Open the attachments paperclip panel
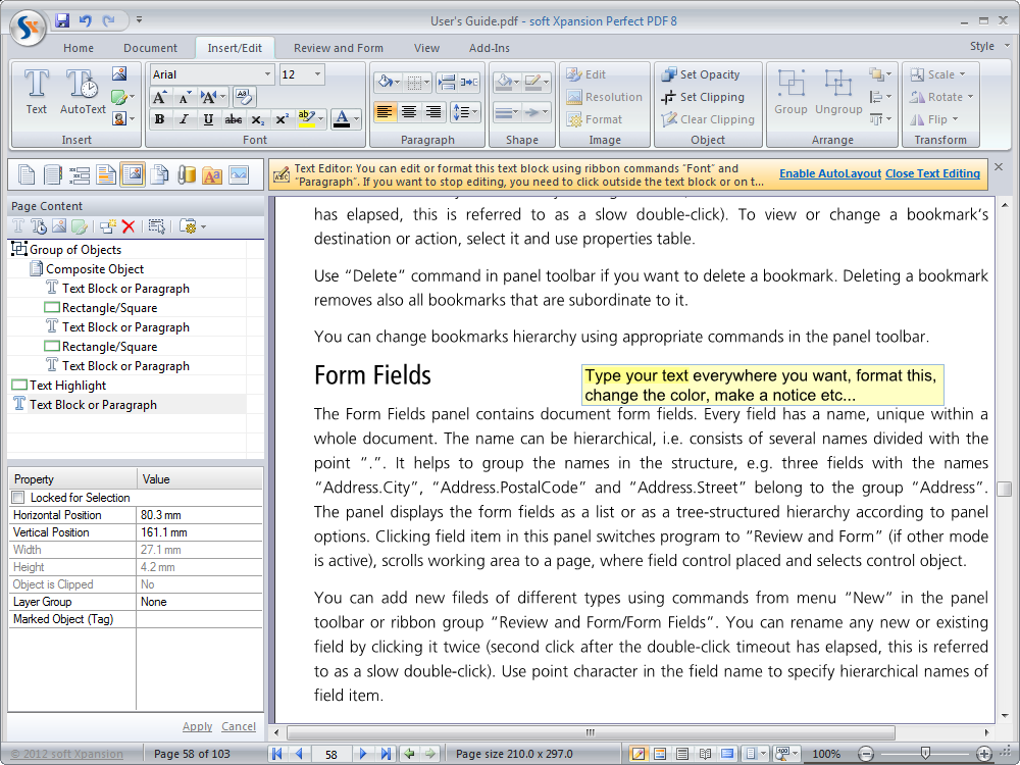Image resolution: width=1020 pixels, height=765 pixels. click(x=185, y=175)
